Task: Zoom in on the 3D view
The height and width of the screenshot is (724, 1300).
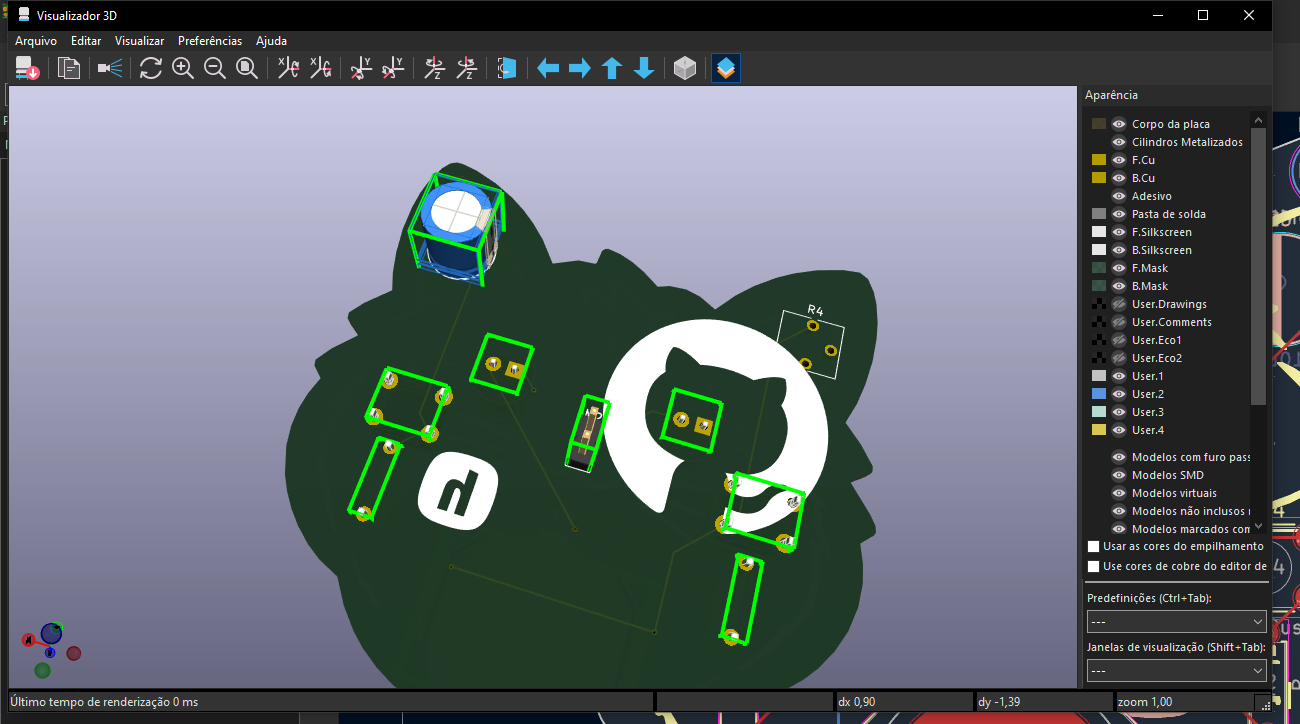Action: point(183,68)
